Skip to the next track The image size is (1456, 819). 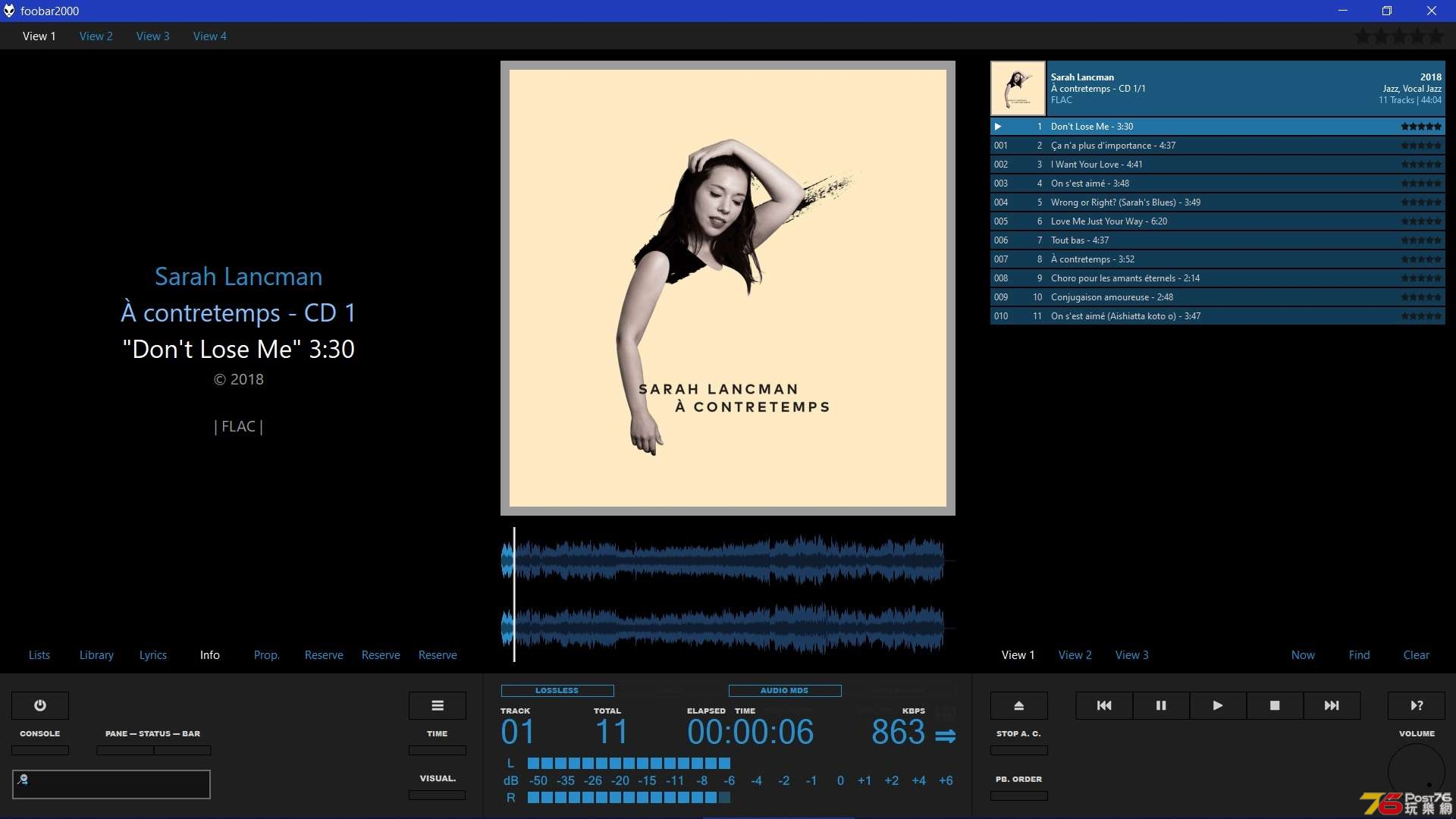point(1332,705)
